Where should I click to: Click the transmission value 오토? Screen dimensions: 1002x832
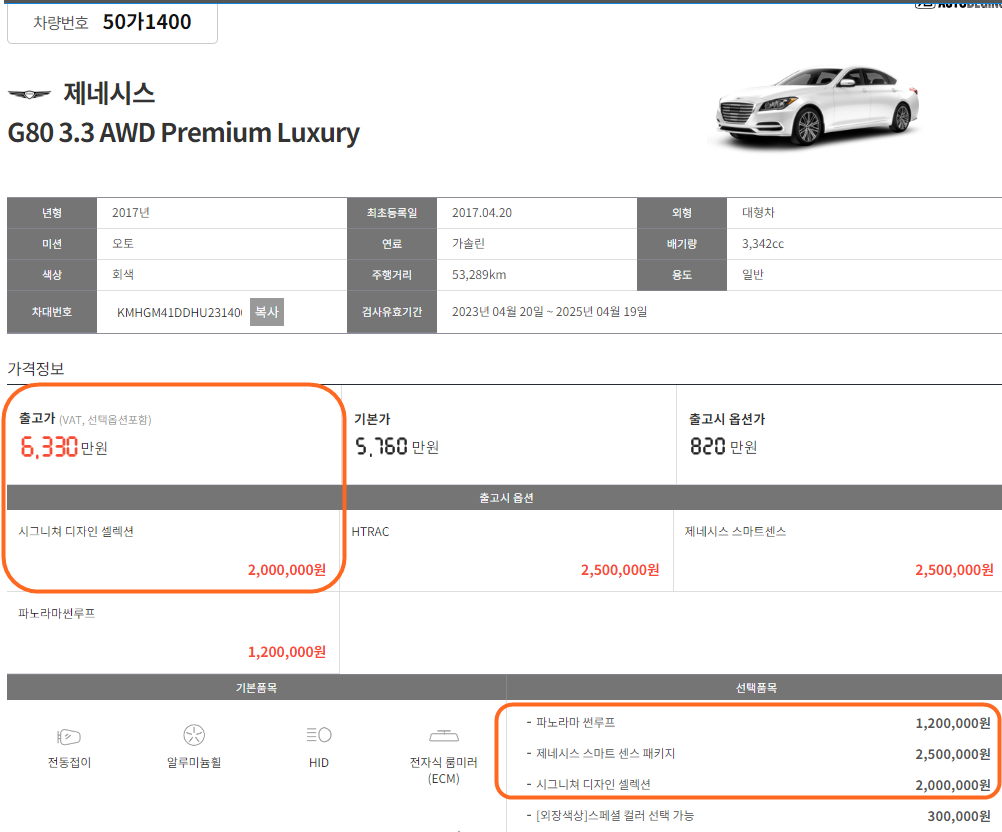coord(123,244)
